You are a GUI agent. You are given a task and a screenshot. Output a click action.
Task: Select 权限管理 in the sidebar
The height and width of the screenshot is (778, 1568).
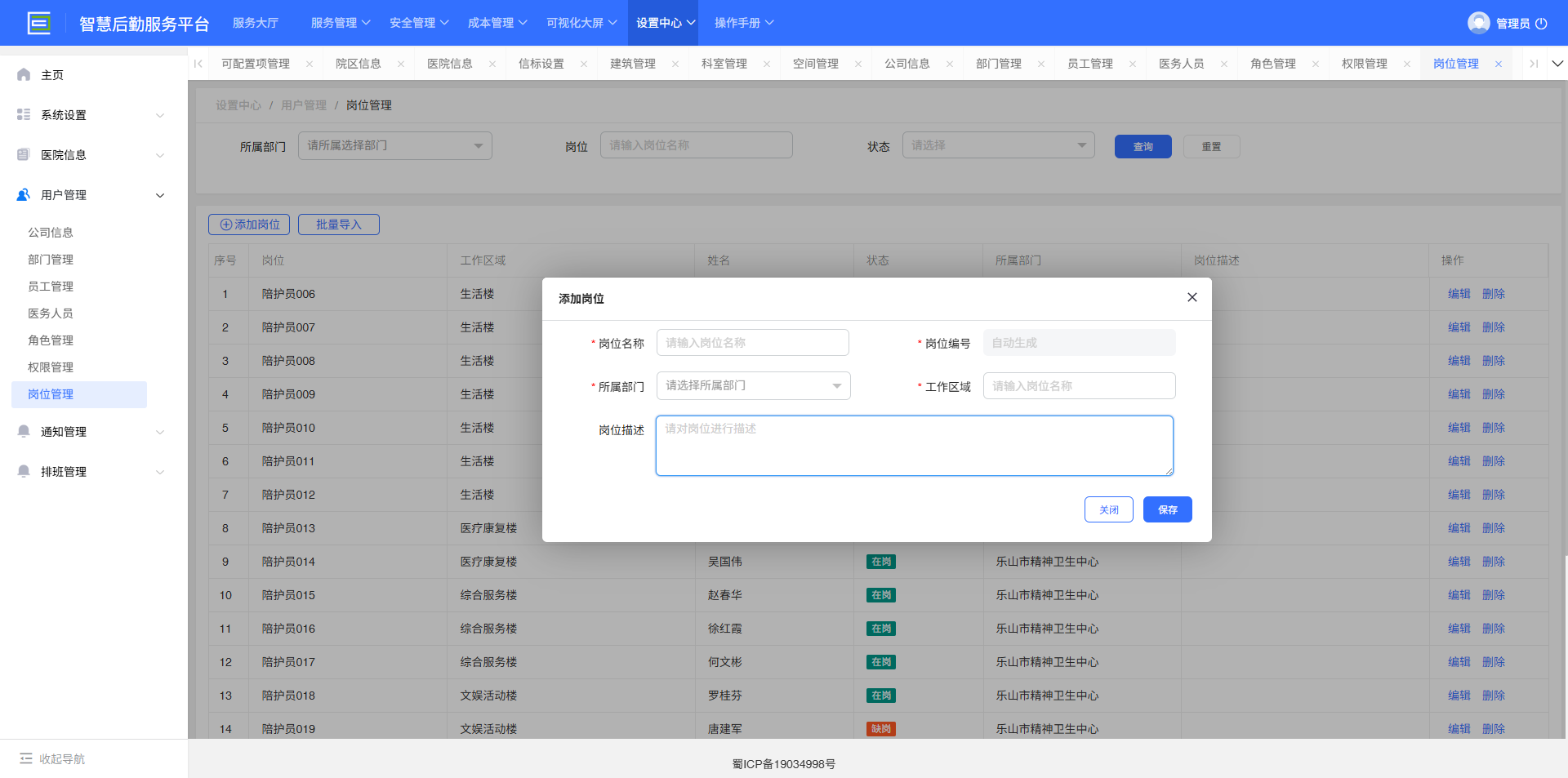click(x=51, y=367)
